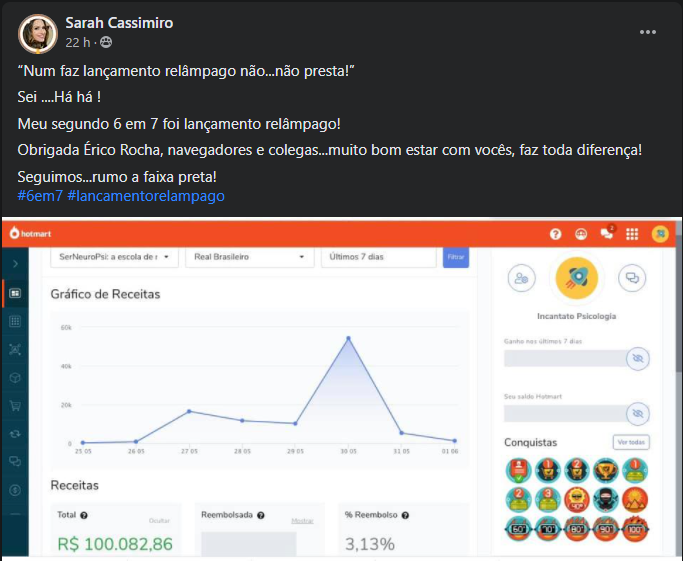Open the #6em7 hashtag
This screenshot has width=683, height=561.
(x=40, y=196)
